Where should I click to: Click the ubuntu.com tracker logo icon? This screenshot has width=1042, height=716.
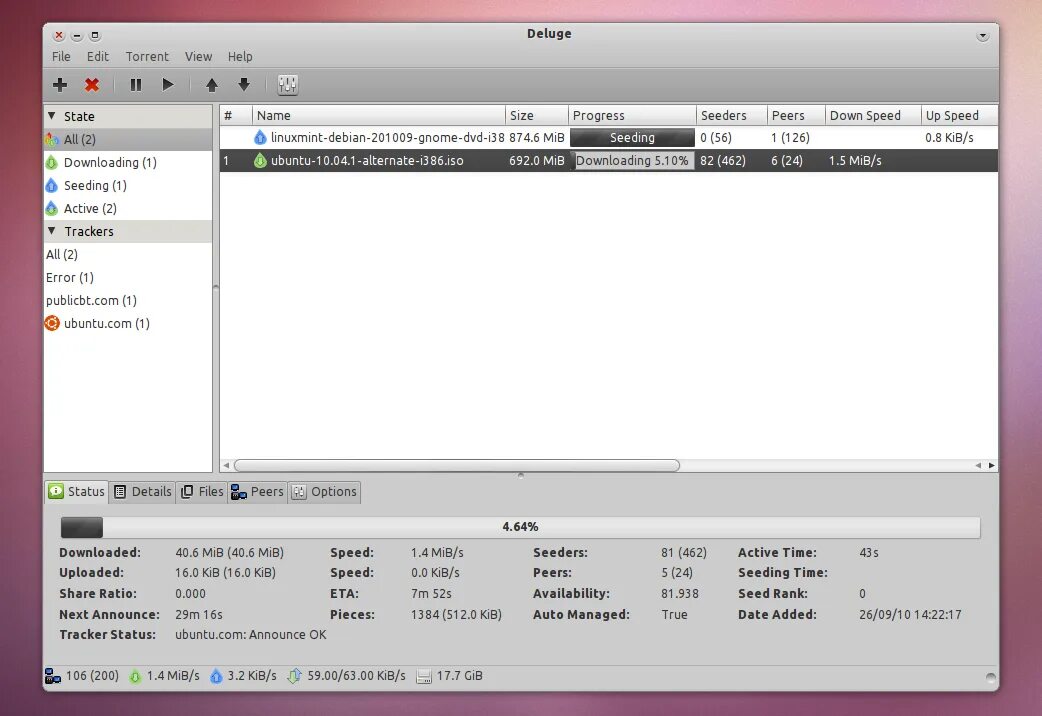[52, 323]
